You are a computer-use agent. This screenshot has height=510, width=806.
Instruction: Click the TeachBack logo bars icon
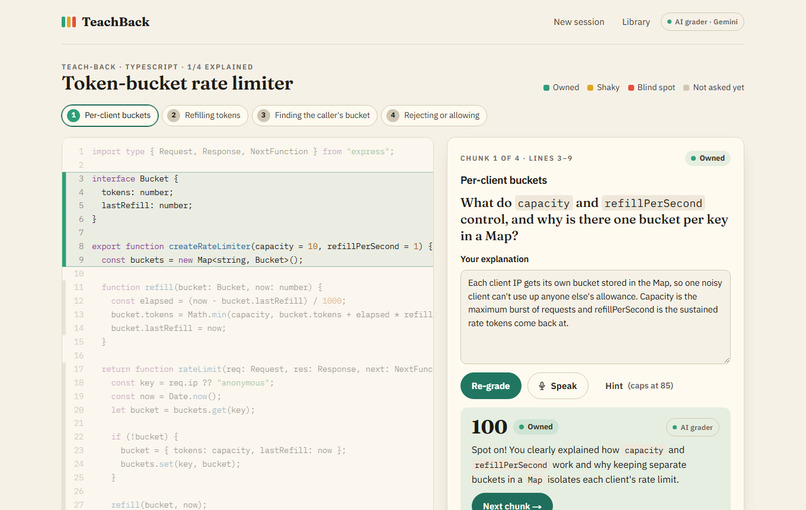click(x=69, y=22)
